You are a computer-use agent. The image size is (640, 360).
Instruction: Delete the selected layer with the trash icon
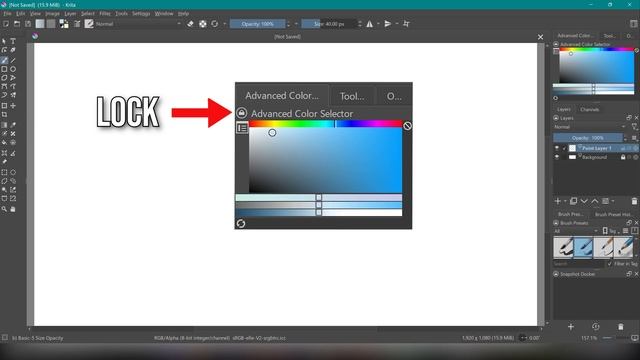pos(634,201)
